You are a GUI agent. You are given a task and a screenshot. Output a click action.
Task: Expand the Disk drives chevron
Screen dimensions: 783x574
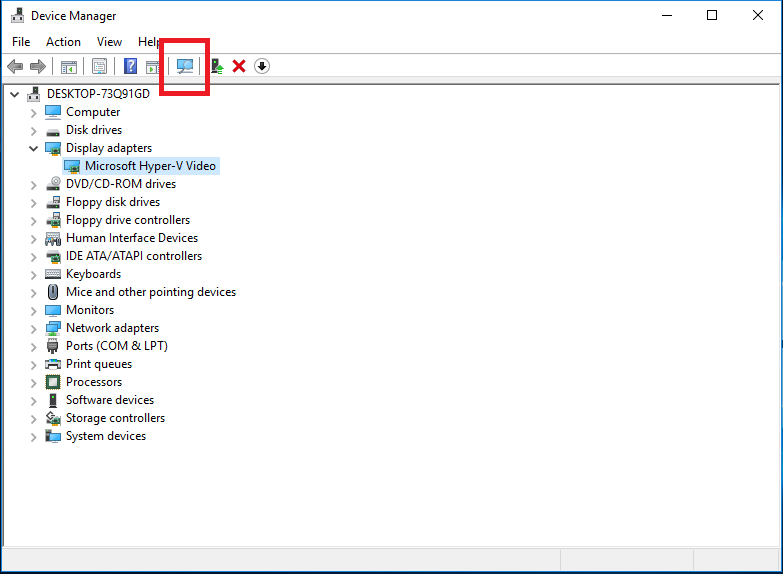click(x=33, y=131)
